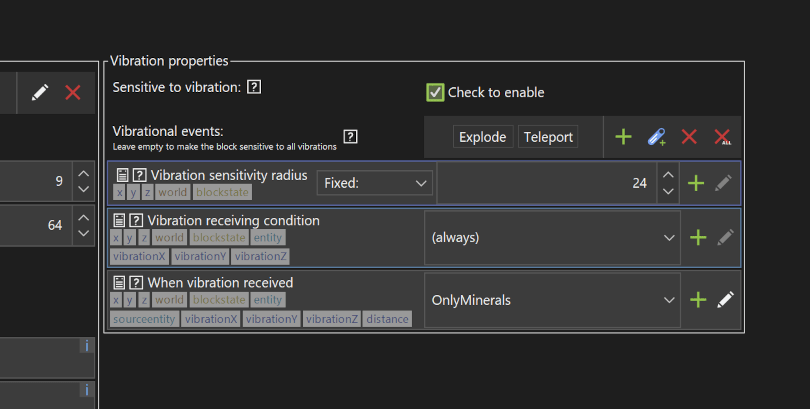Click the white pencil edit icon in left panel
Image resolution: width=810 pixels, height=409 pixels.
(40, 92)
